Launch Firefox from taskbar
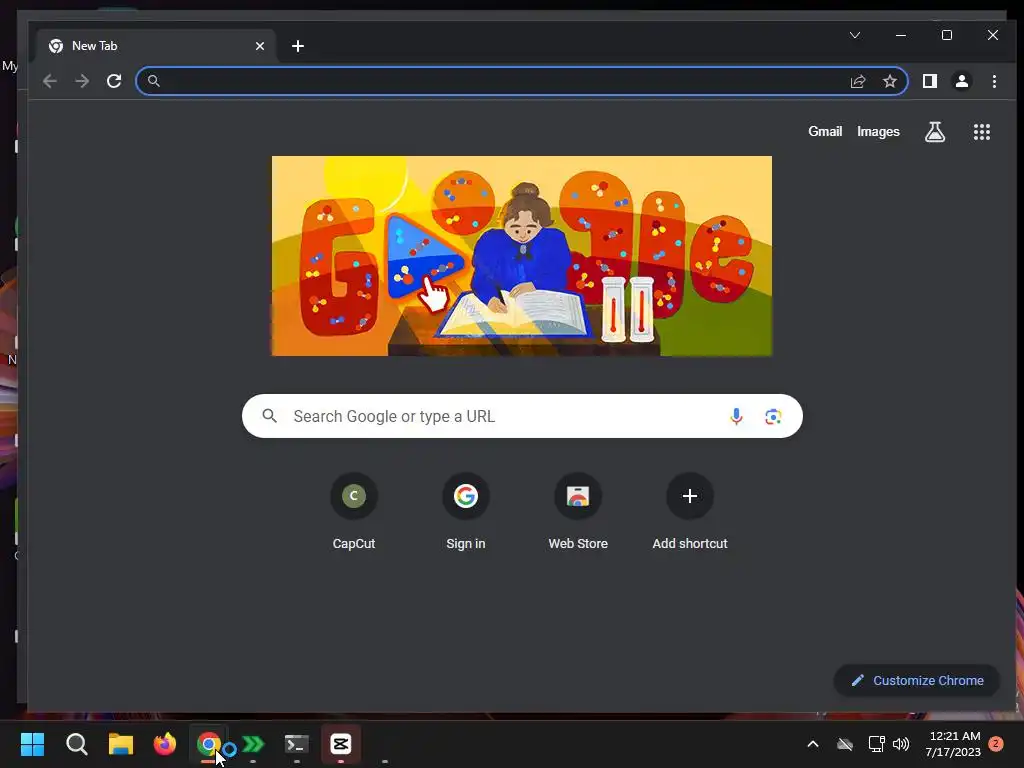 165,744
